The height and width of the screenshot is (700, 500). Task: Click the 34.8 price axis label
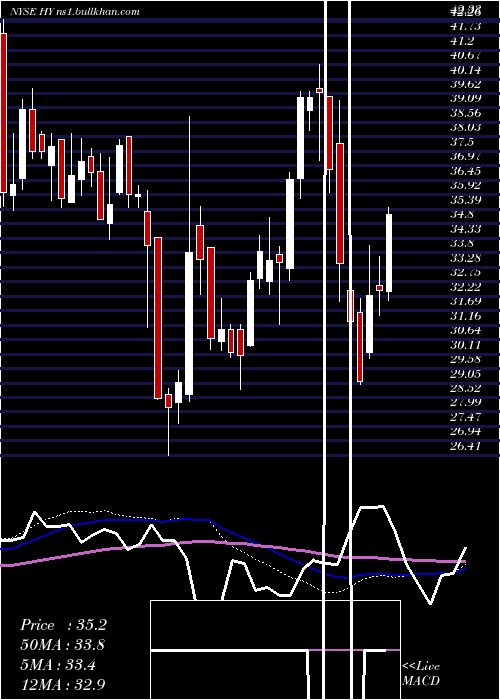click(x=462, y=214)
